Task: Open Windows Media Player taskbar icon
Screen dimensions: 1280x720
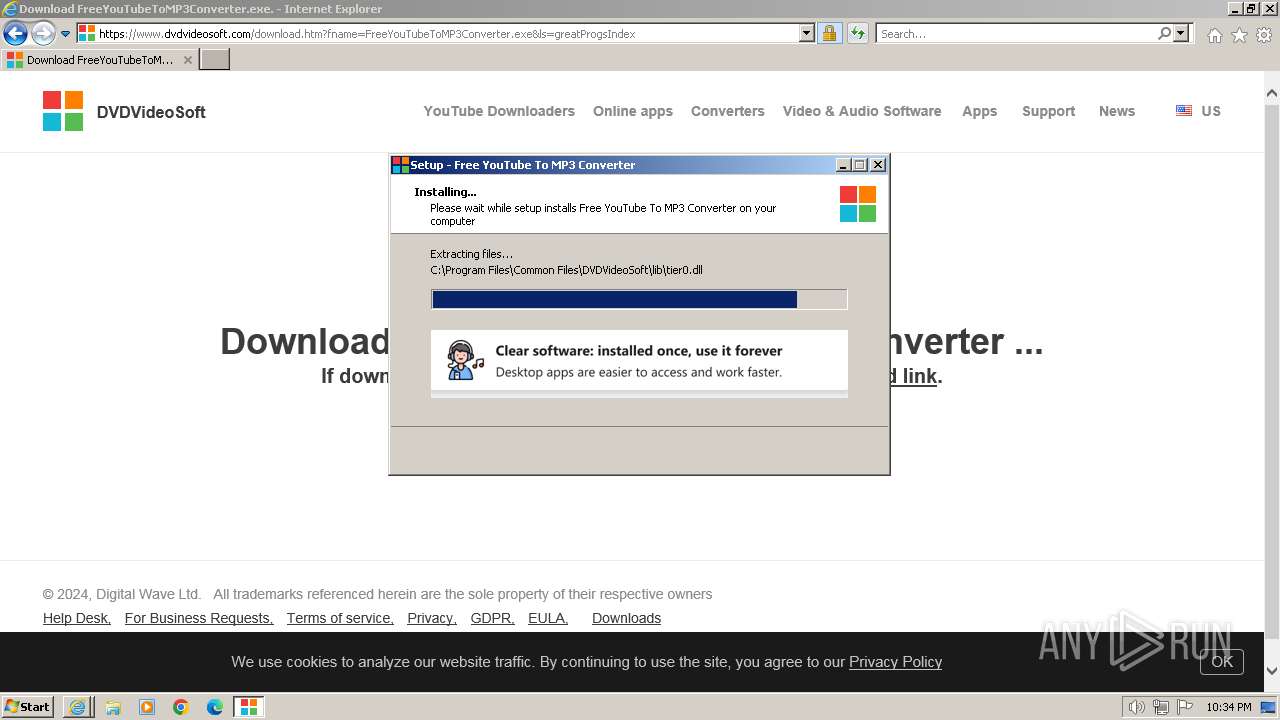Action: pos(147,707)
